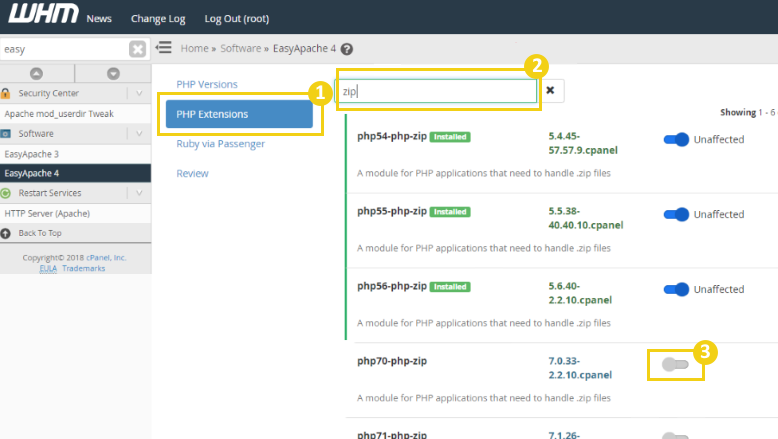Click the Restart Services sidebar heading
Image resolution: width=778 pixels, height=439 pixels.
pos(50,193)
